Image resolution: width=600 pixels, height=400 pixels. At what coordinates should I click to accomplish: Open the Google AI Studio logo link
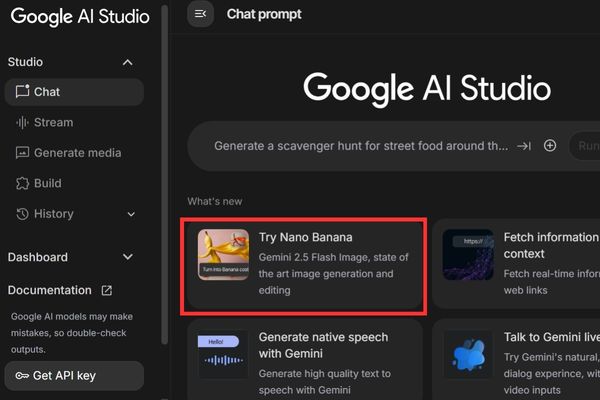point(80,16)
